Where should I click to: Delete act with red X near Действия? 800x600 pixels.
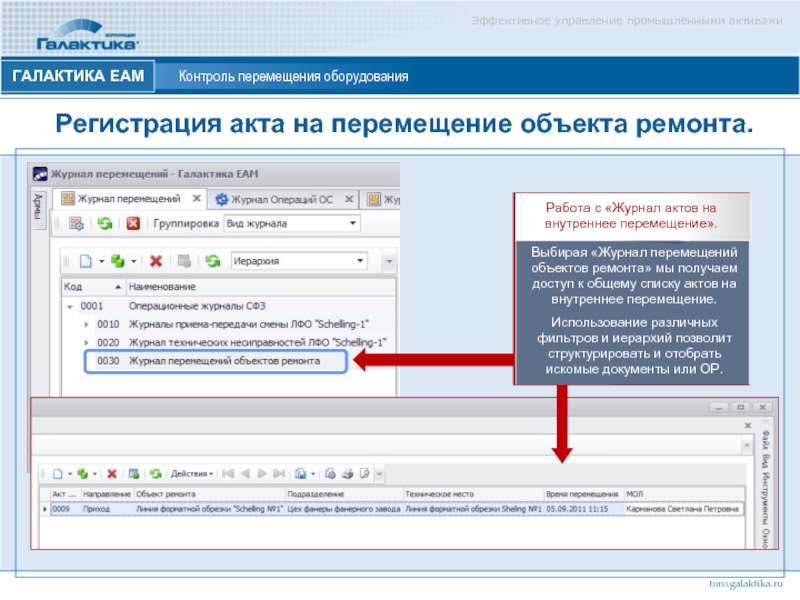(112, 474)
